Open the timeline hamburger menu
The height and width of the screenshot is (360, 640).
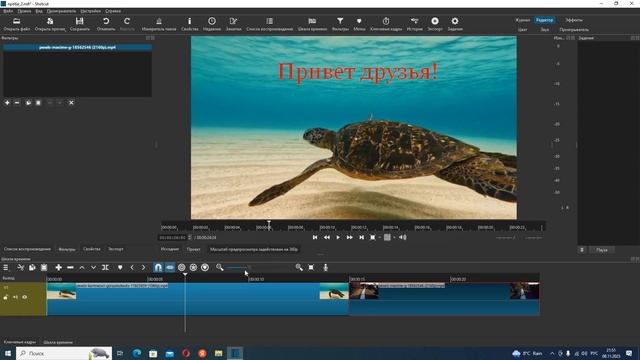pos(6,267)
